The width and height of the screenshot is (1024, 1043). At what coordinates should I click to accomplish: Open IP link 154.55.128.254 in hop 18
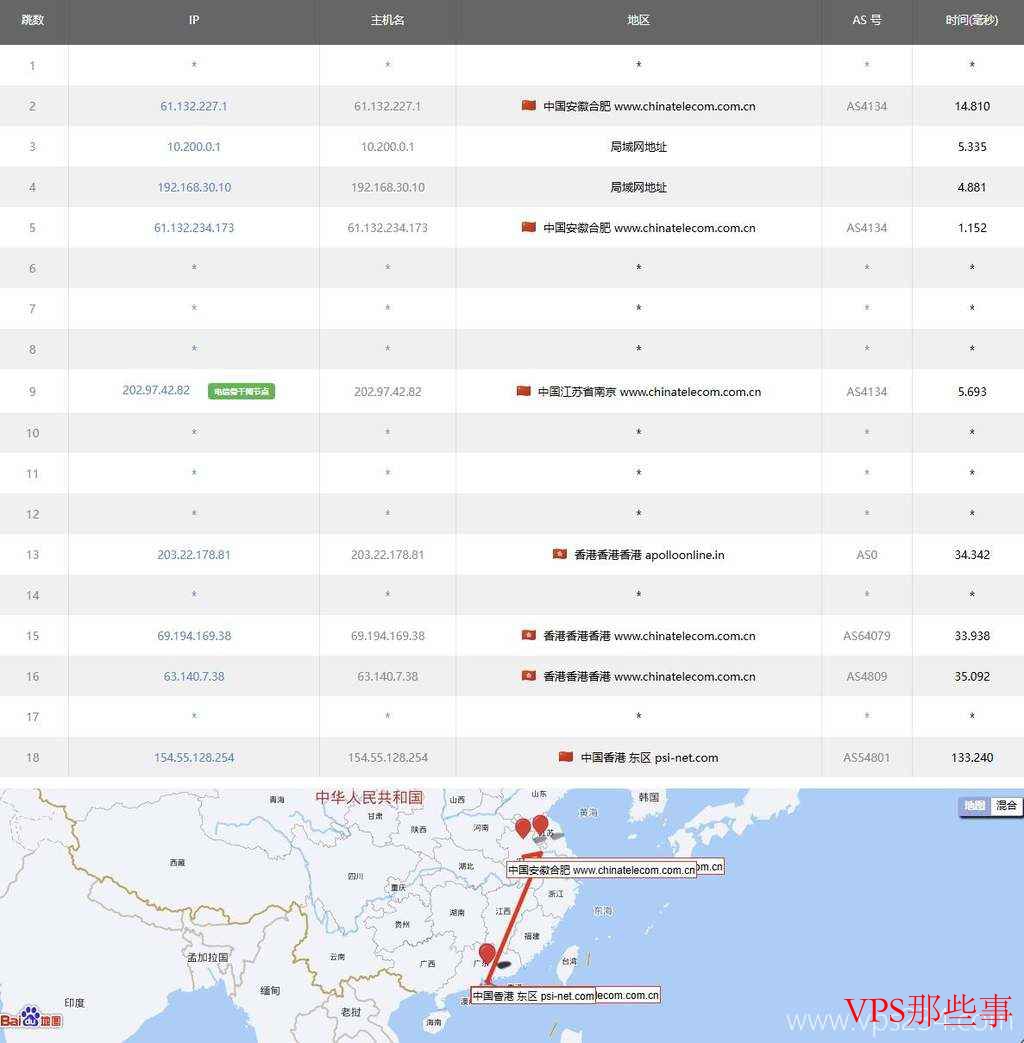(194, 758)
